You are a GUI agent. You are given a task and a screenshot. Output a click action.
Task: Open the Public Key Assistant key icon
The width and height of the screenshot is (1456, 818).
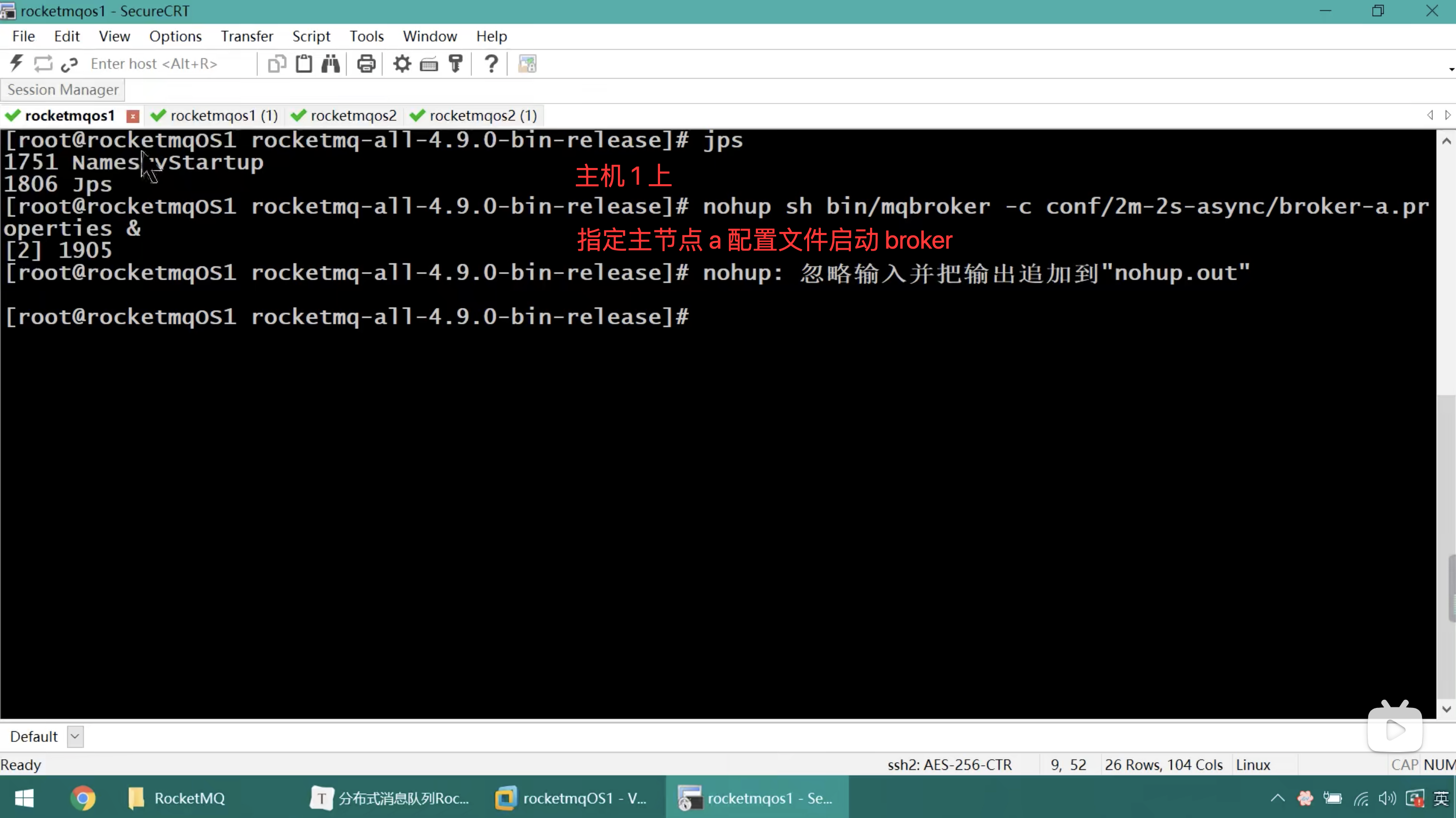tap(456, 64)
